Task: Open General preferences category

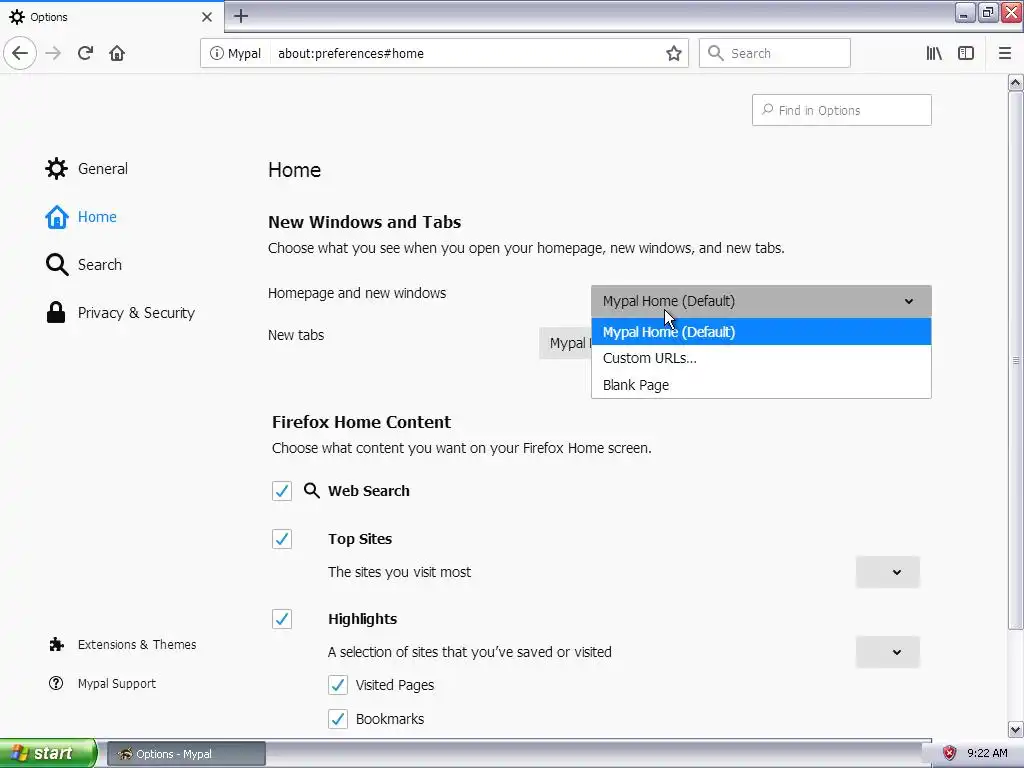Action: (x=86, y=168)
